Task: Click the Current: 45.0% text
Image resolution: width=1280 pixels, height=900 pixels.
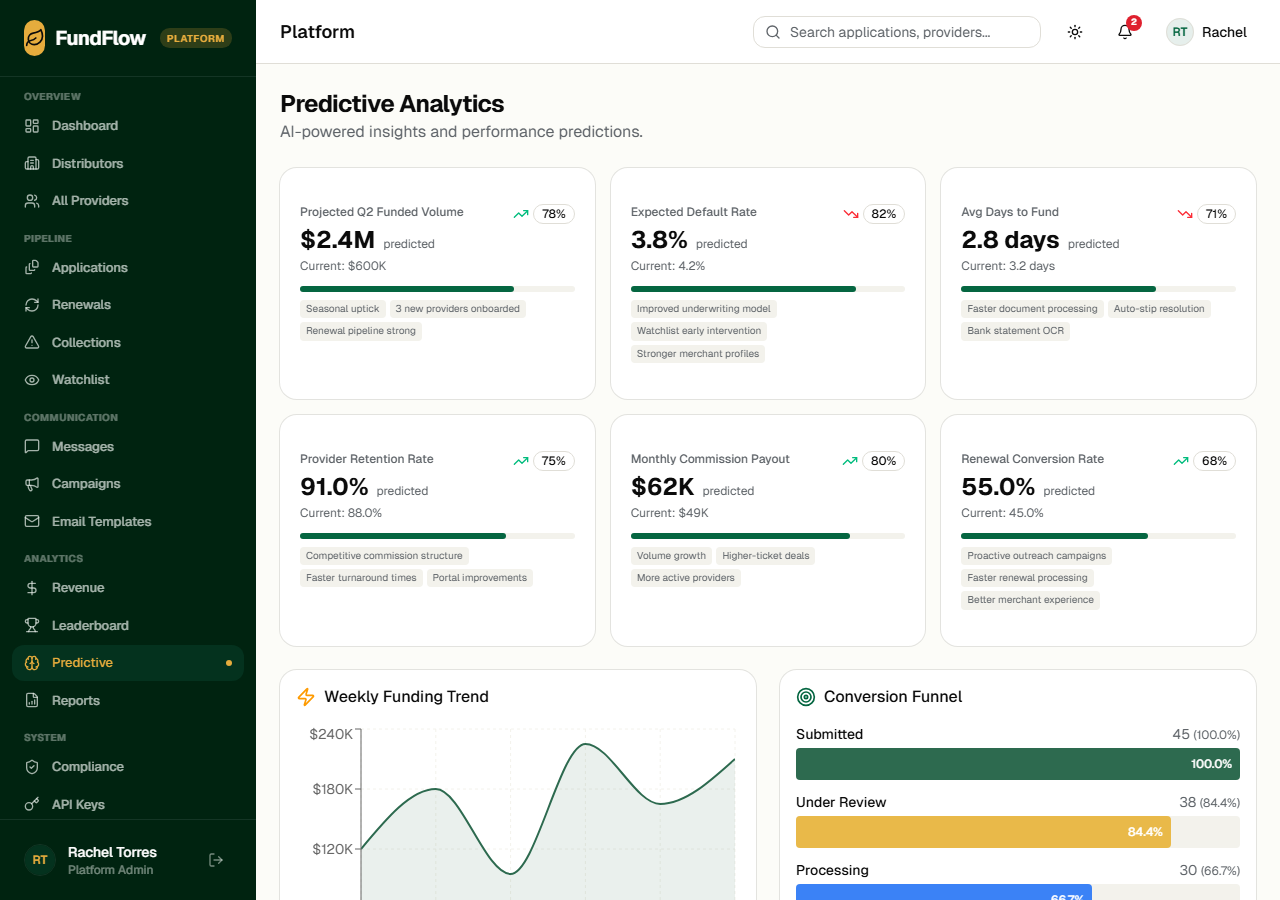Action: [x=1002, y=513]
